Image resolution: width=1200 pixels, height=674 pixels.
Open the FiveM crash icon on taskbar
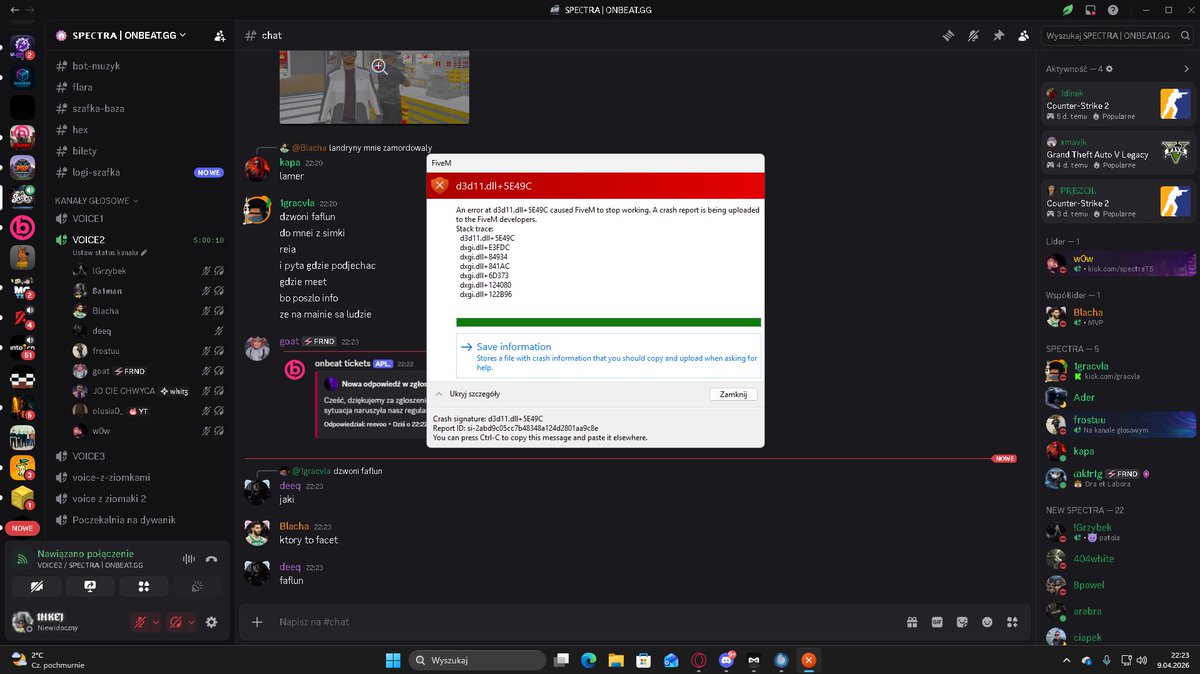(x=808, y=660)
